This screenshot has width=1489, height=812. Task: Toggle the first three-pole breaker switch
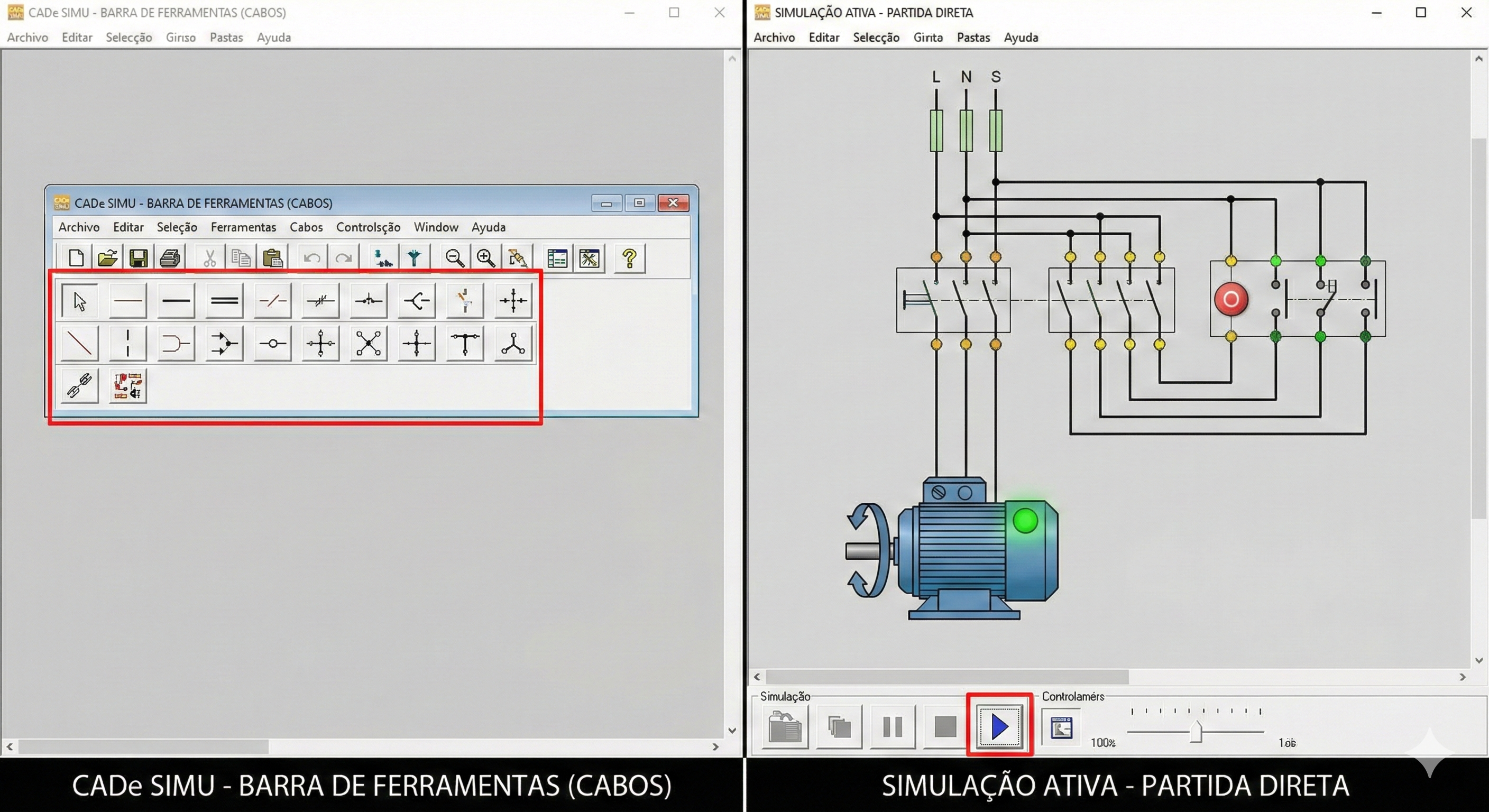pos(953,300)
